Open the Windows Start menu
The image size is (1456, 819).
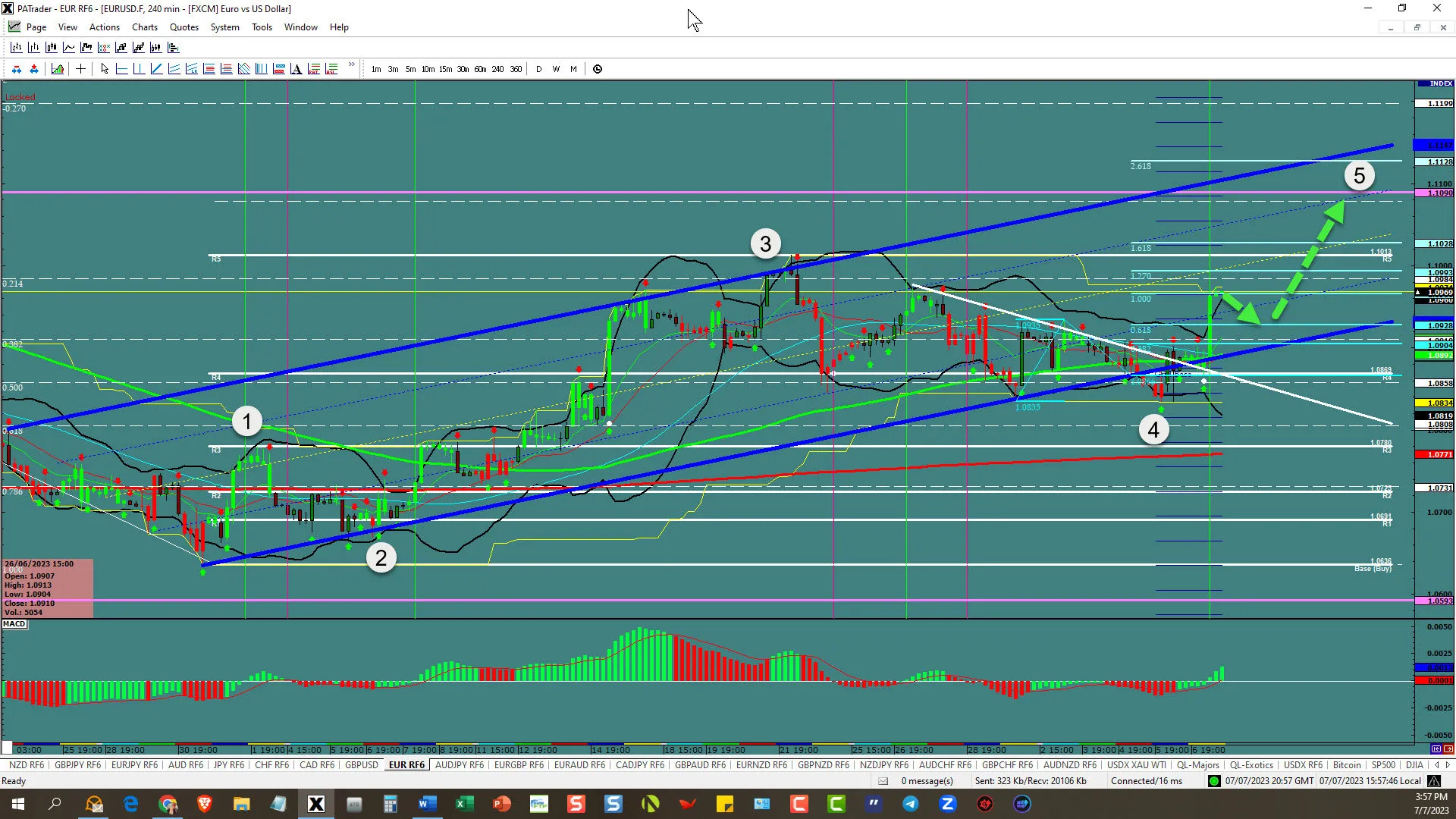pyautogui.click(x=18, y=804)
